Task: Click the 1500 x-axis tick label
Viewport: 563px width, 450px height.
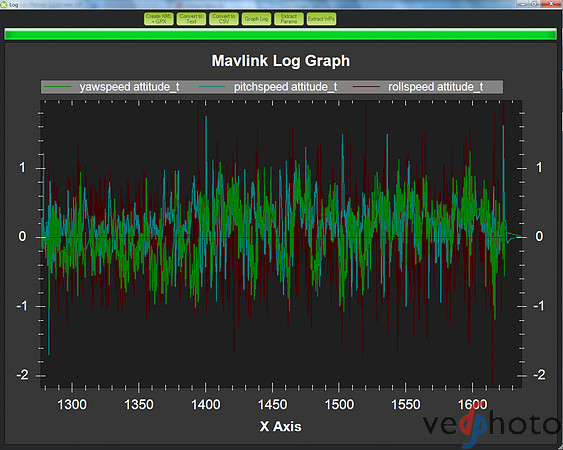Action: click(x=339, y=405)
